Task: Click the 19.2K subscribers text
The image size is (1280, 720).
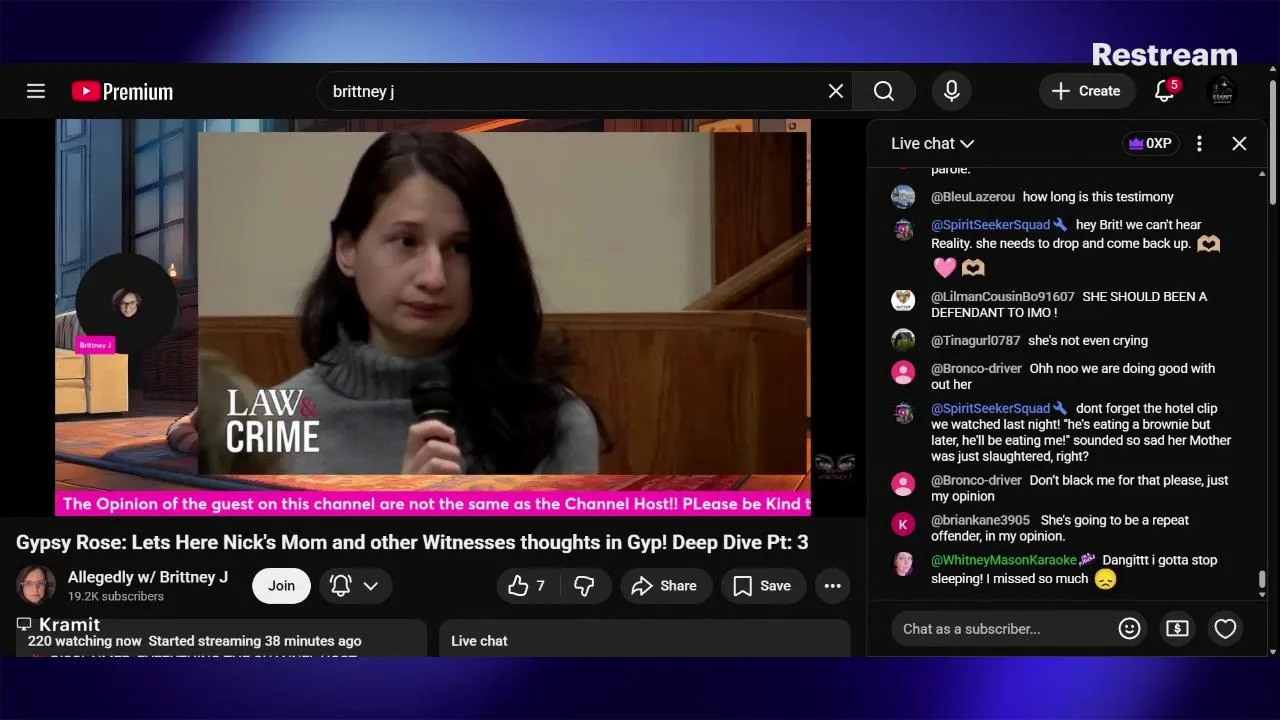Action: pos(115,596)
